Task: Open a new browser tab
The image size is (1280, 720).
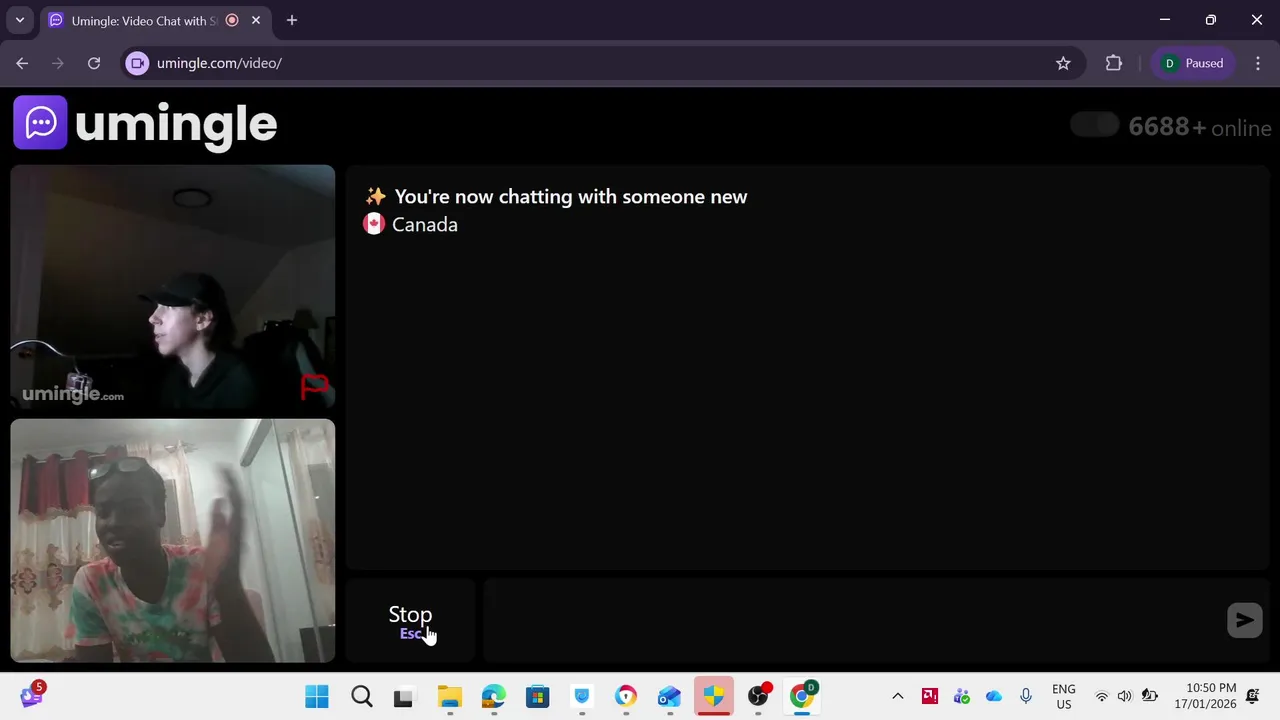Action: tap(292, 20)
